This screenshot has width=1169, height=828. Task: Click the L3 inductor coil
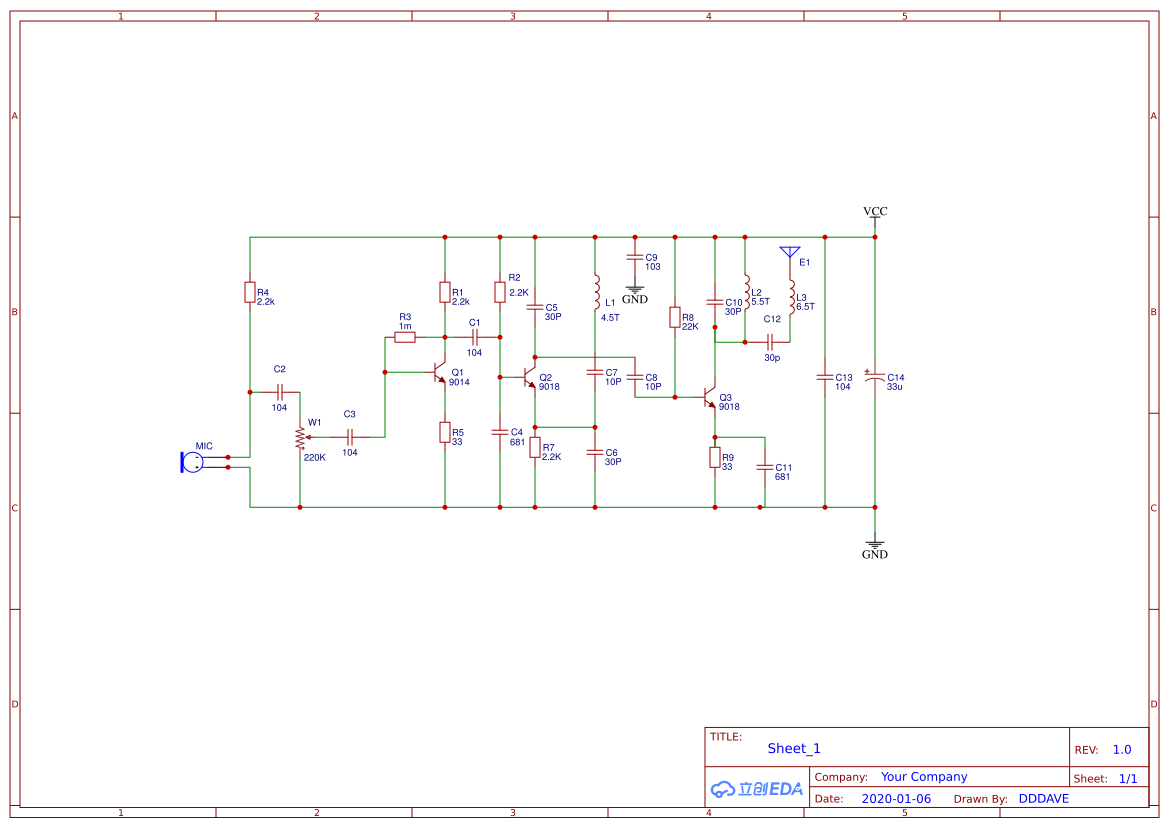pyautogui.click(x=792, y=297)
